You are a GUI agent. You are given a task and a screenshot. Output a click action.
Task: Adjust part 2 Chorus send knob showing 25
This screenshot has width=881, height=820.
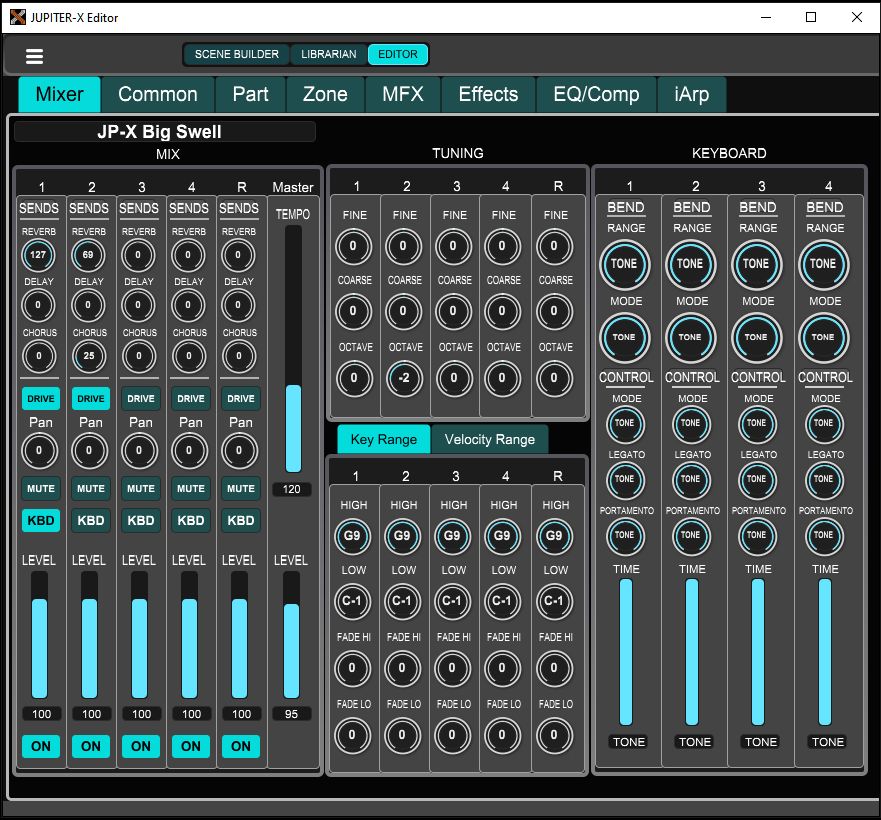click(x=89, y=356)
